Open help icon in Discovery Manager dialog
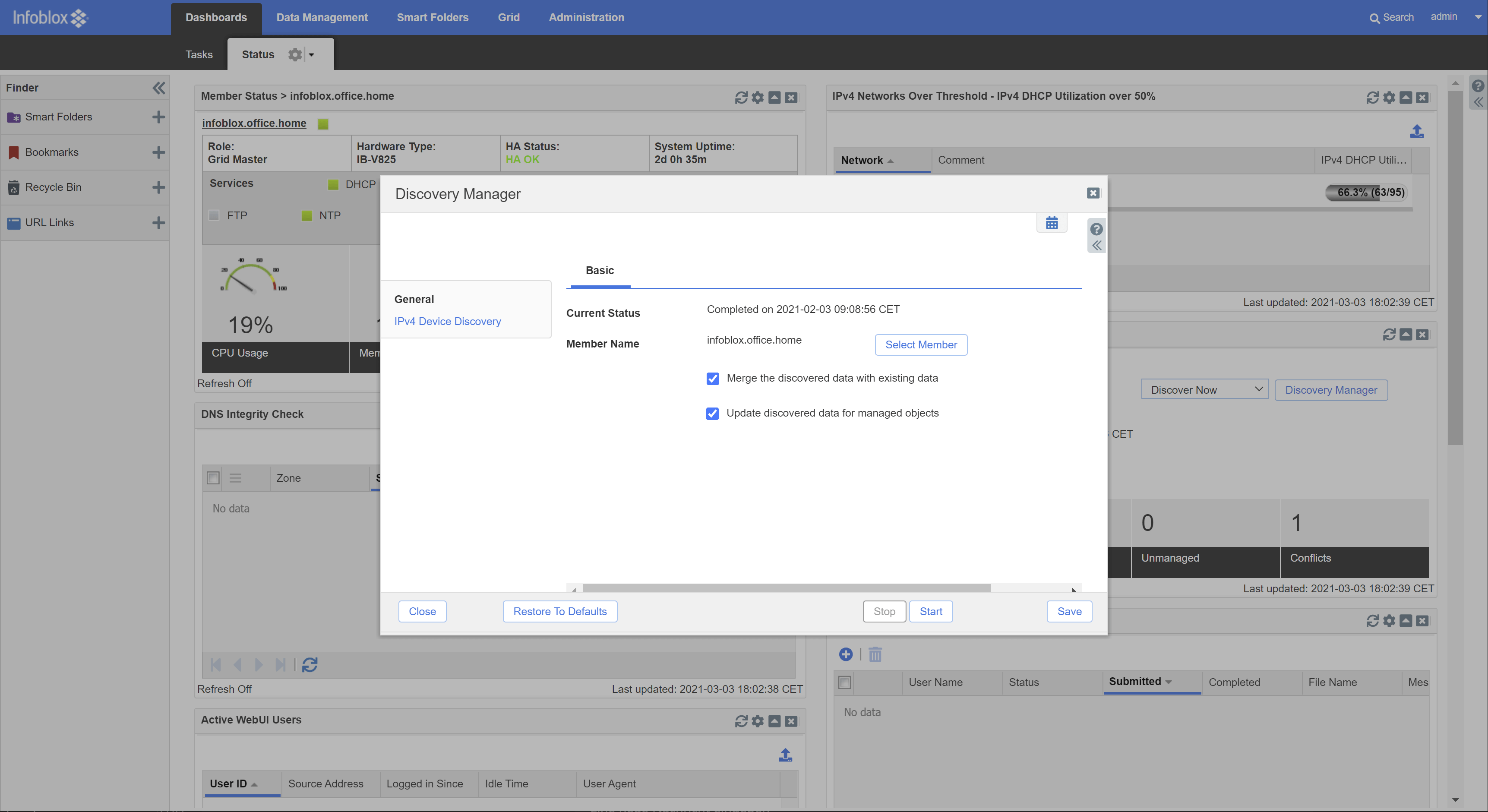This screenshot has height=812, width=1488. coord(1096,229)
